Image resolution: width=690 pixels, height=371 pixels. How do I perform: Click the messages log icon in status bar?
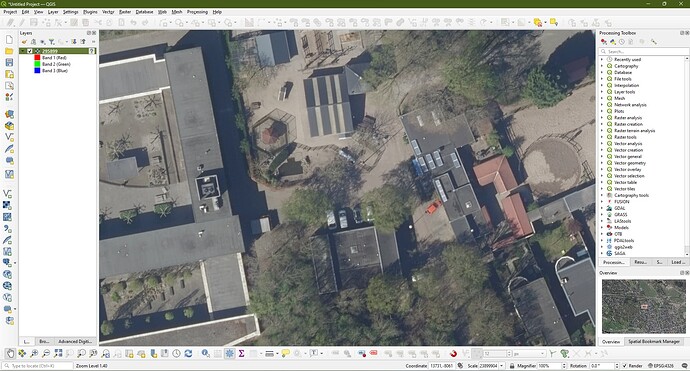pos(684,366)
